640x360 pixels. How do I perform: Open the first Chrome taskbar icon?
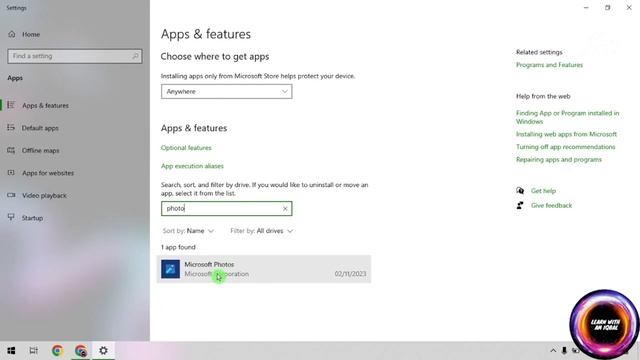point(58,351)
